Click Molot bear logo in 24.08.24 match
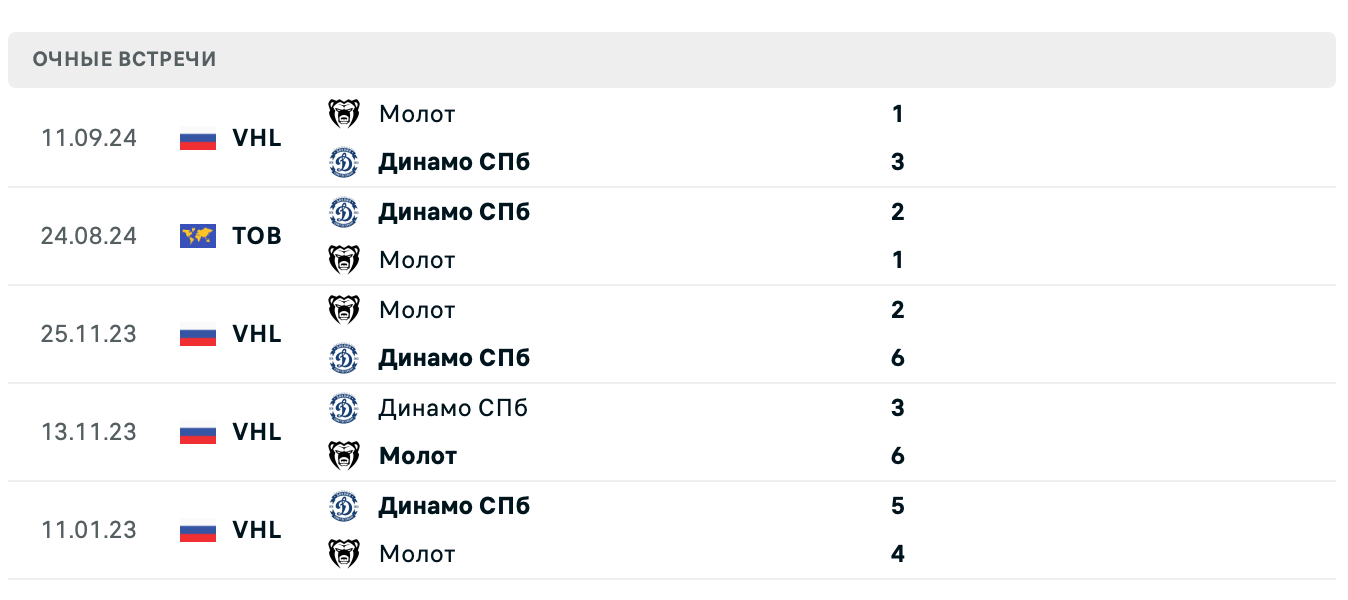Viewport: 1348px width, 600px height. tap(343, 260)
